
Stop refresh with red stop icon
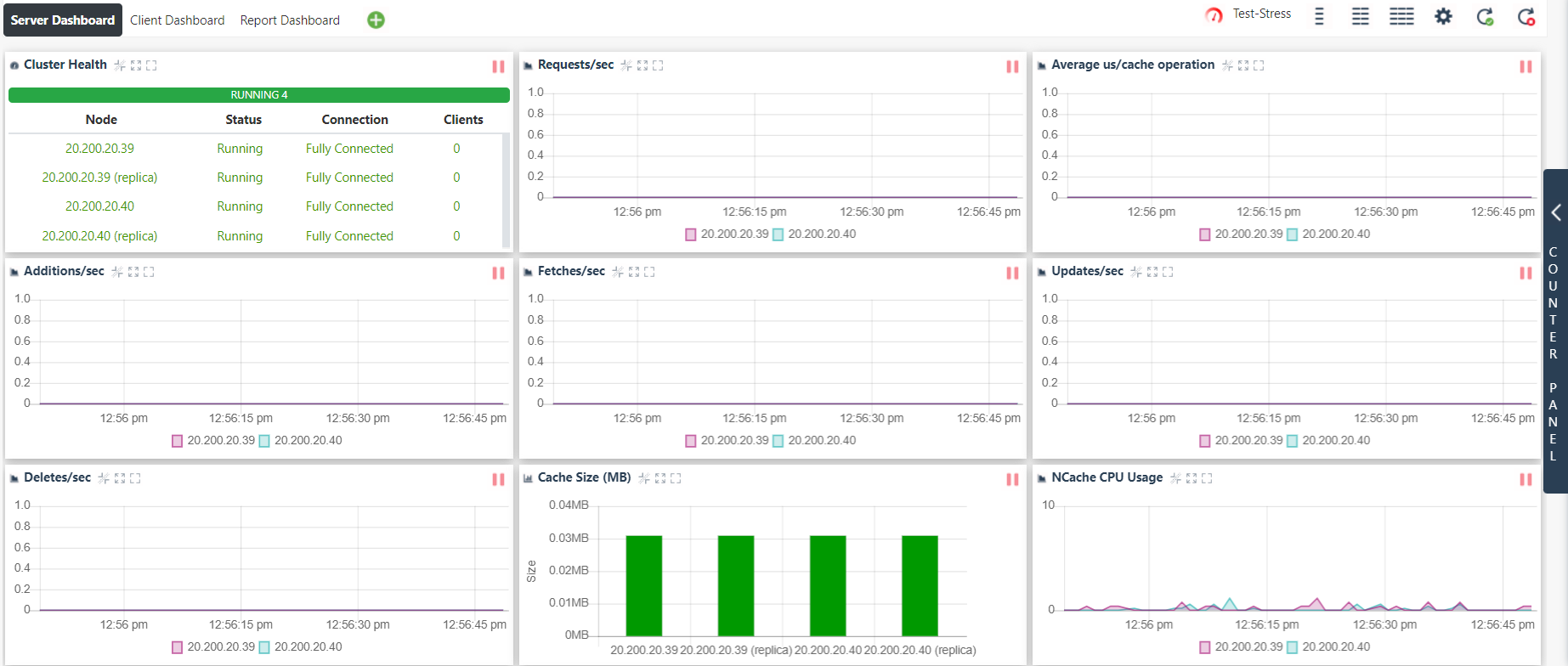[x=1526, y=16]
